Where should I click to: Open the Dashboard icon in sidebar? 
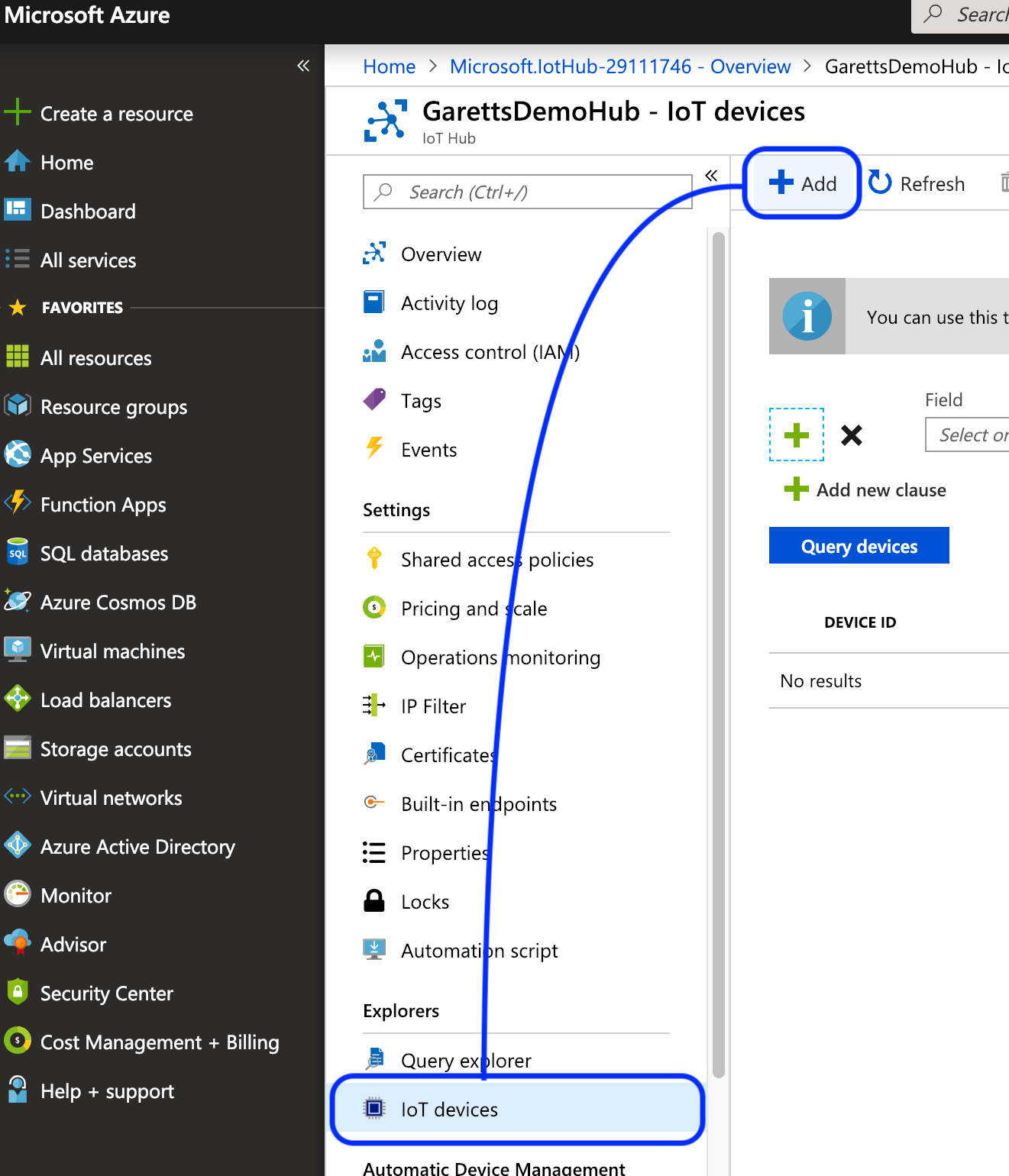click(17, 210)
